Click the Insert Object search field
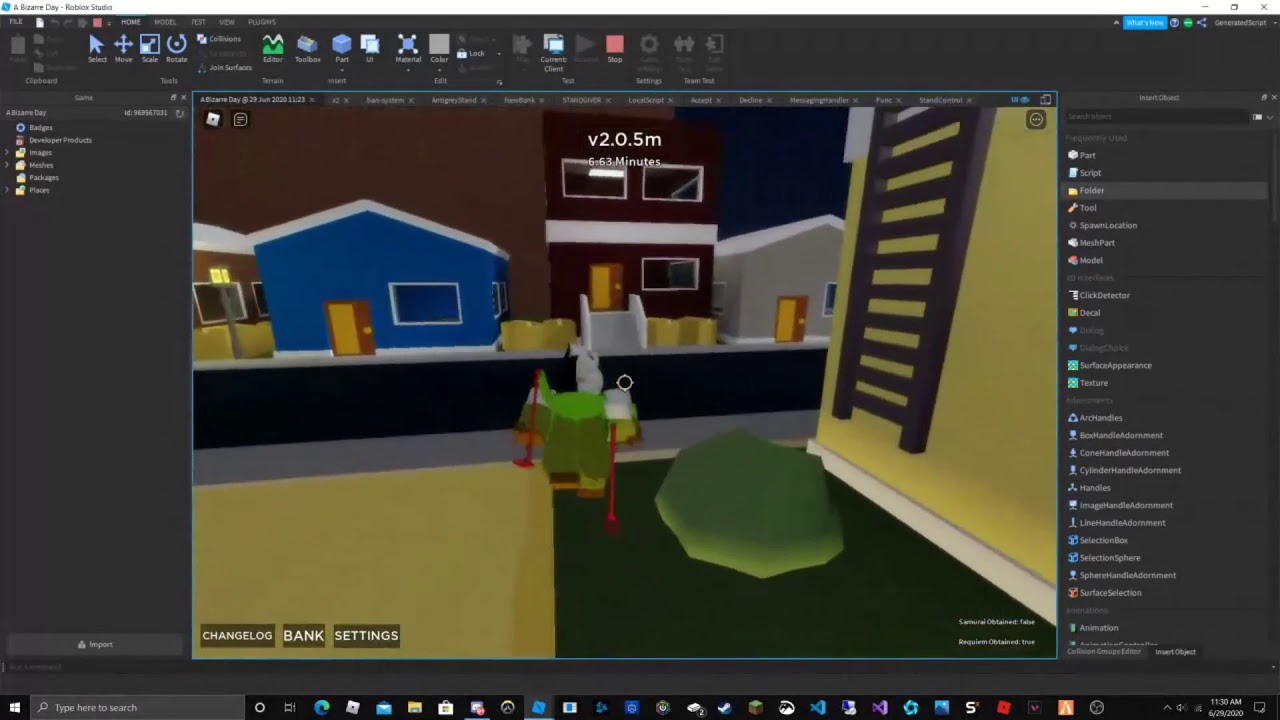The image size is (1280, 720). pos(1157,117)
